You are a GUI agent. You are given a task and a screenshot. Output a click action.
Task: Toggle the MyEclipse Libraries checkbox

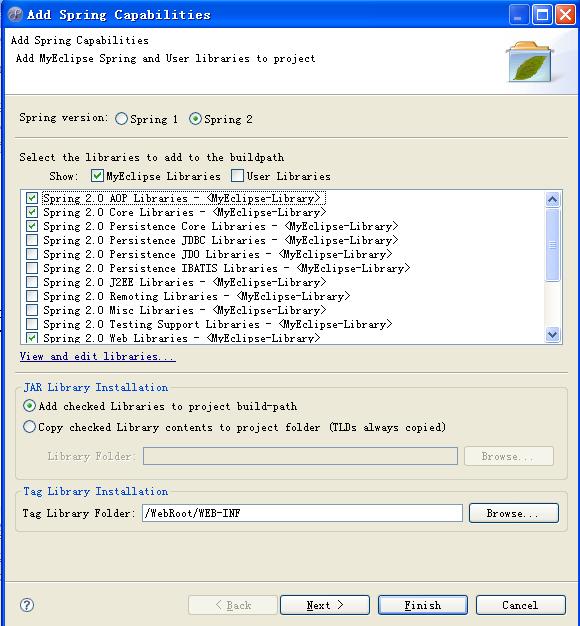point(97,176)
